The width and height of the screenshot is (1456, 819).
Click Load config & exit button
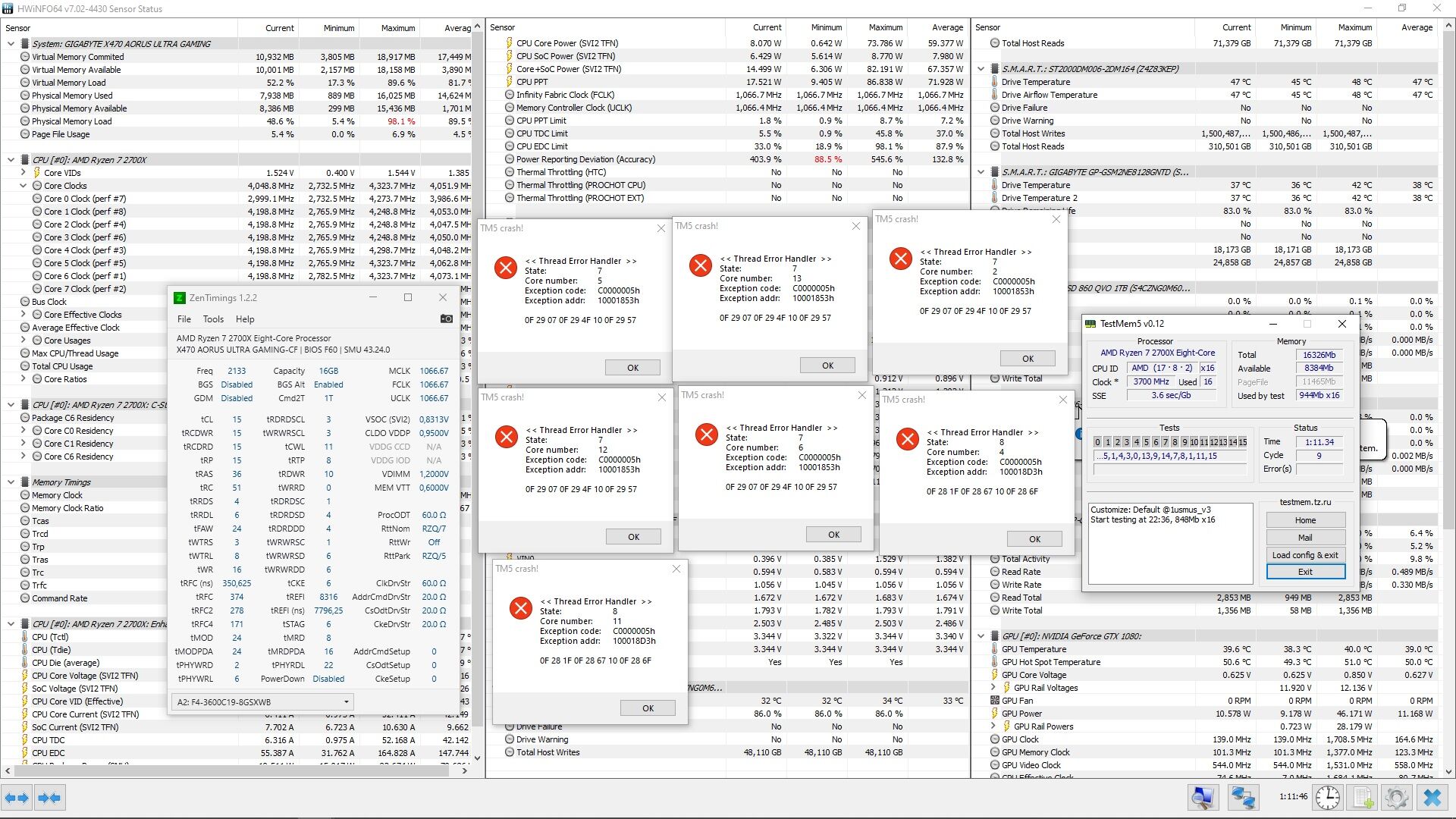point(1305,555)
